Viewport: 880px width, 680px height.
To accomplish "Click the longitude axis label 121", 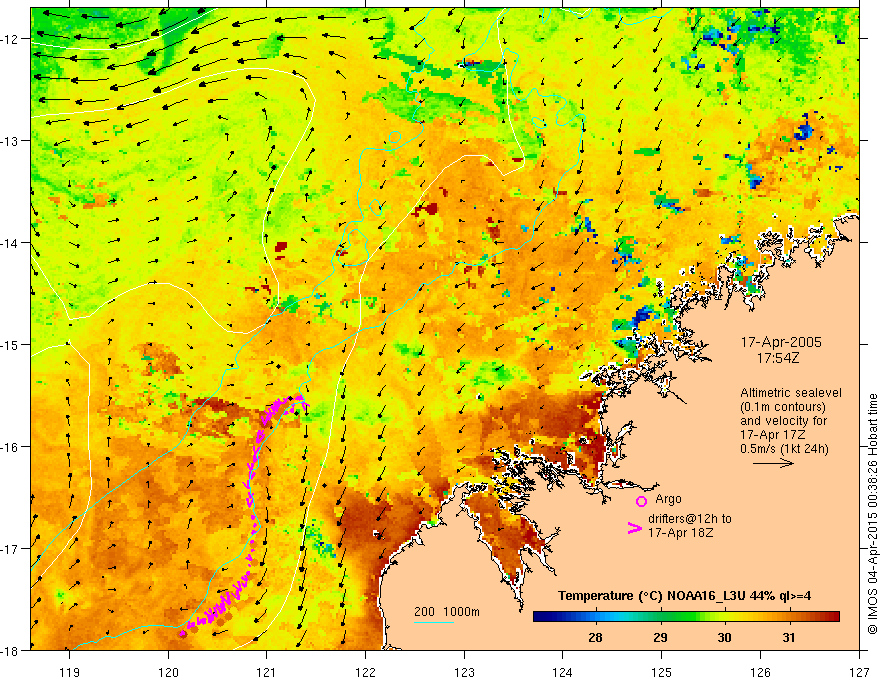I will point(267,672).
